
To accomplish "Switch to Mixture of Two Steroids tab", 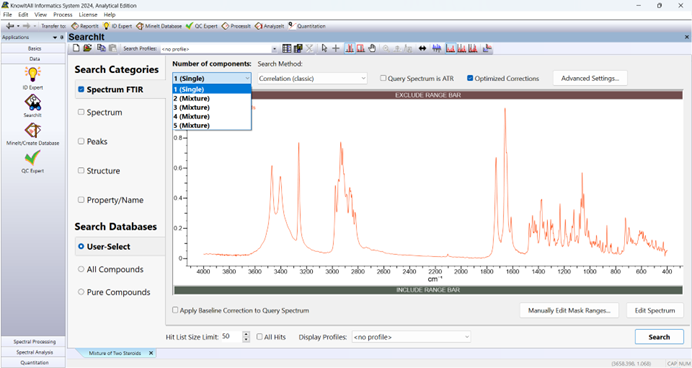I will [x=115, y=353].
